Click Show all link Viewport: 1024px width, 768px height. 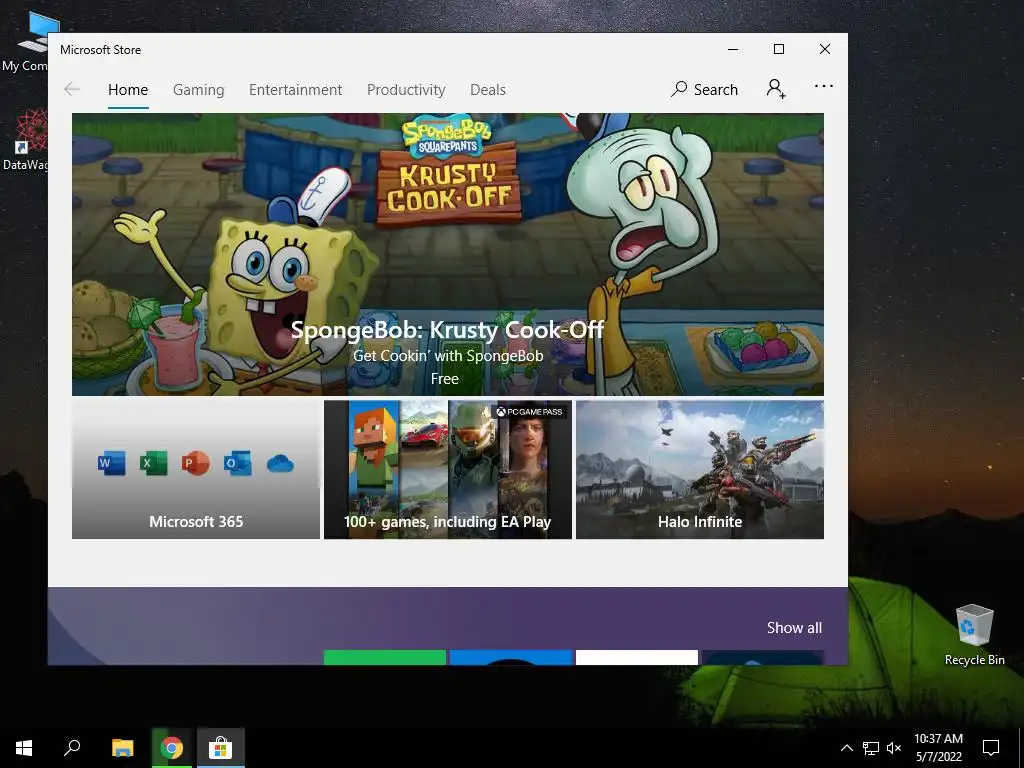click(794, 628)
